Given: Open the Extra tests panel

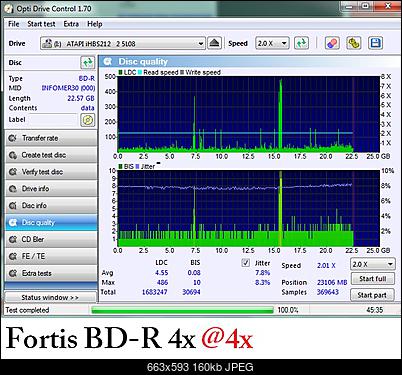Looking at the screenshot, I should [x=51, y=273].
